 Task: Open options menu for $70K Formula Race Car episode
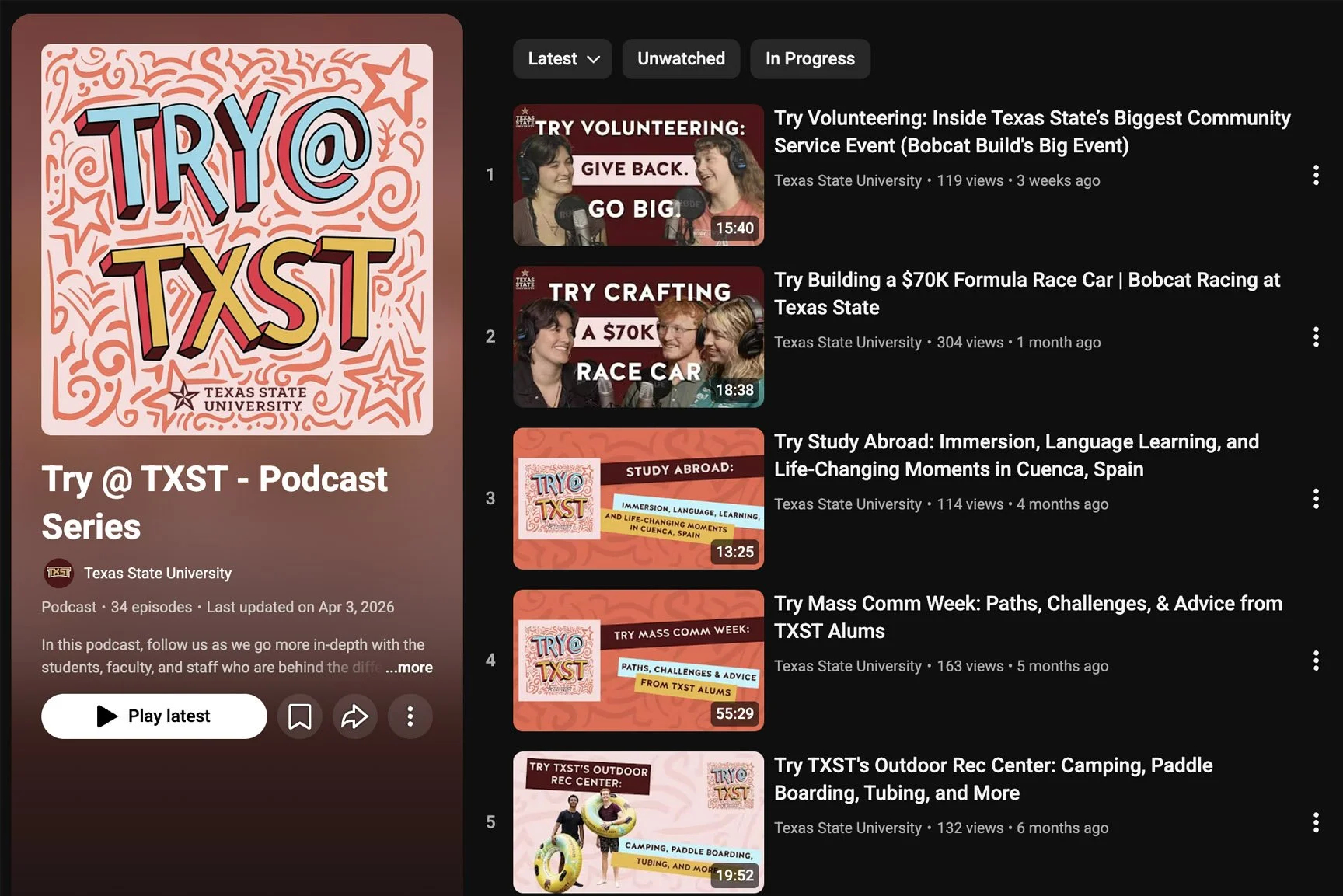click(1316, 336)
